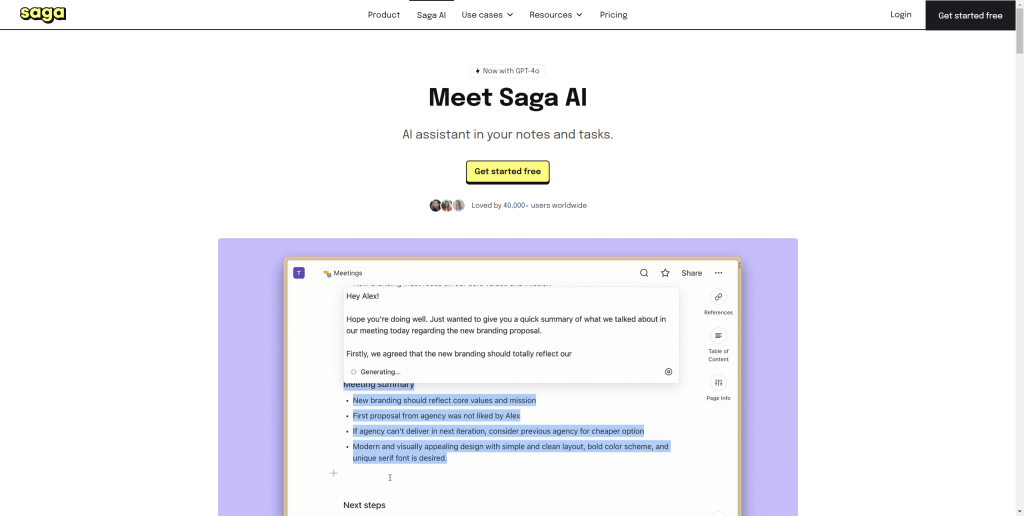Click the Share button in Meetings
This screenshot has height=516, width=1024.
692,273
